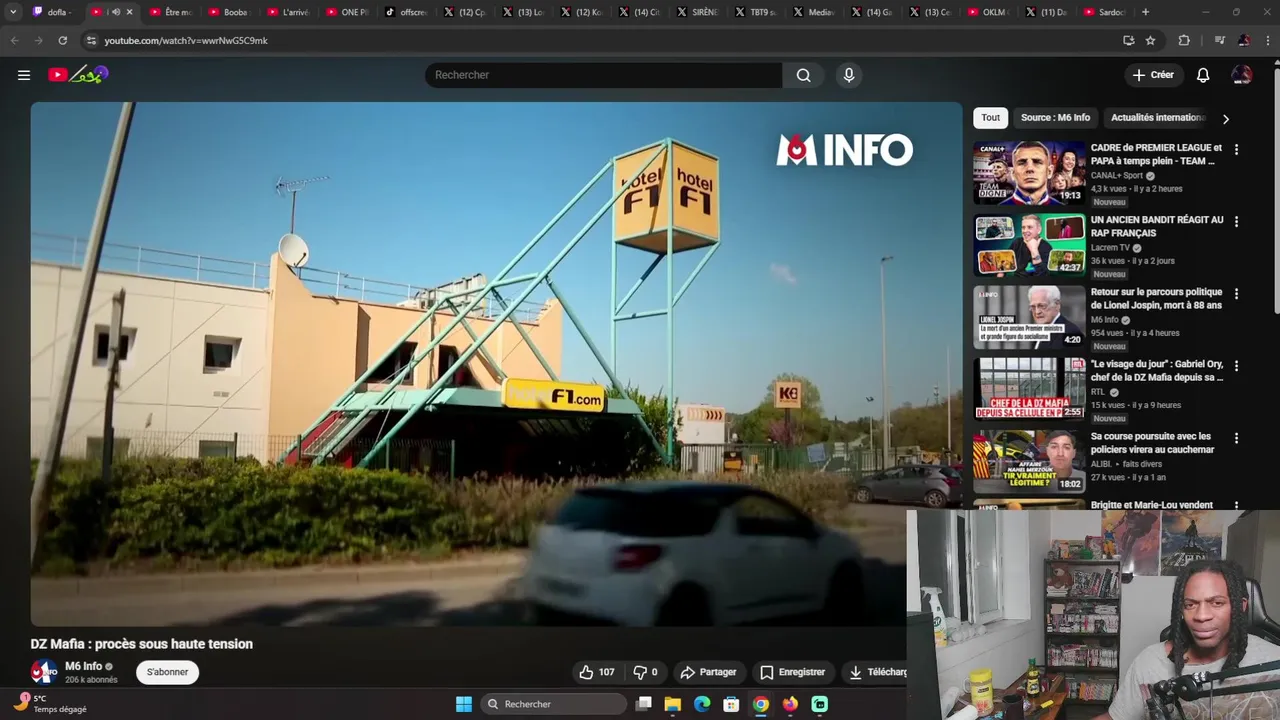Switch to the Booba browser tab

(x=230, y=12)
